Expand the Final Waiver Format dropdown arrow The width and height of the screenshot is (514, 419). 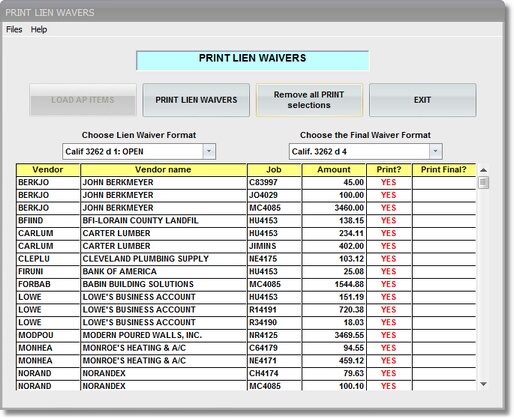pos(436,151)
